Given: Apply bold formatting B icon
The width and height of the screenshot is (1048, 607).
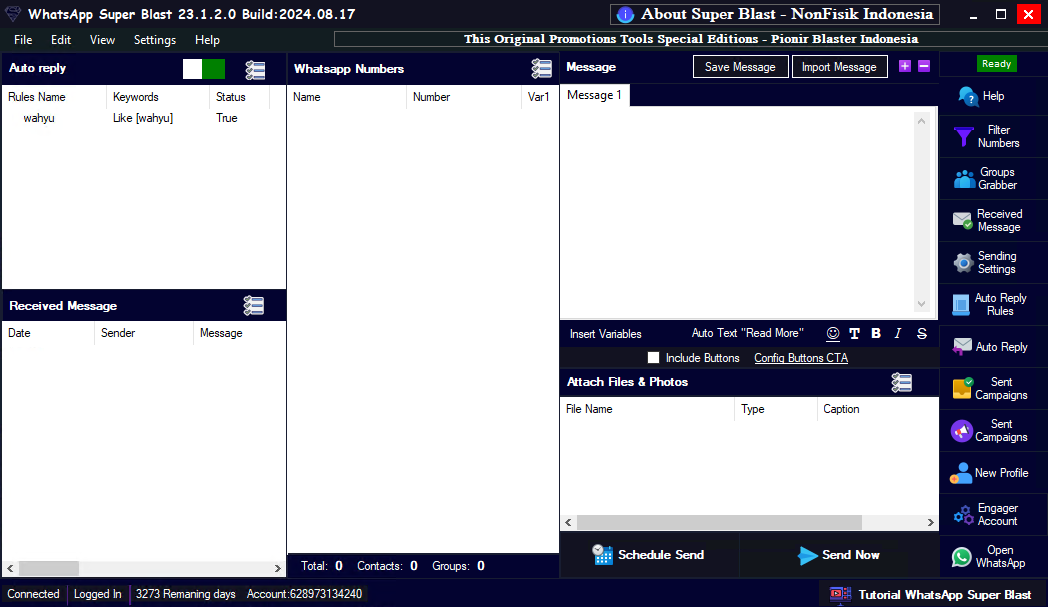Looking at the screenshot, I should 876,333.
